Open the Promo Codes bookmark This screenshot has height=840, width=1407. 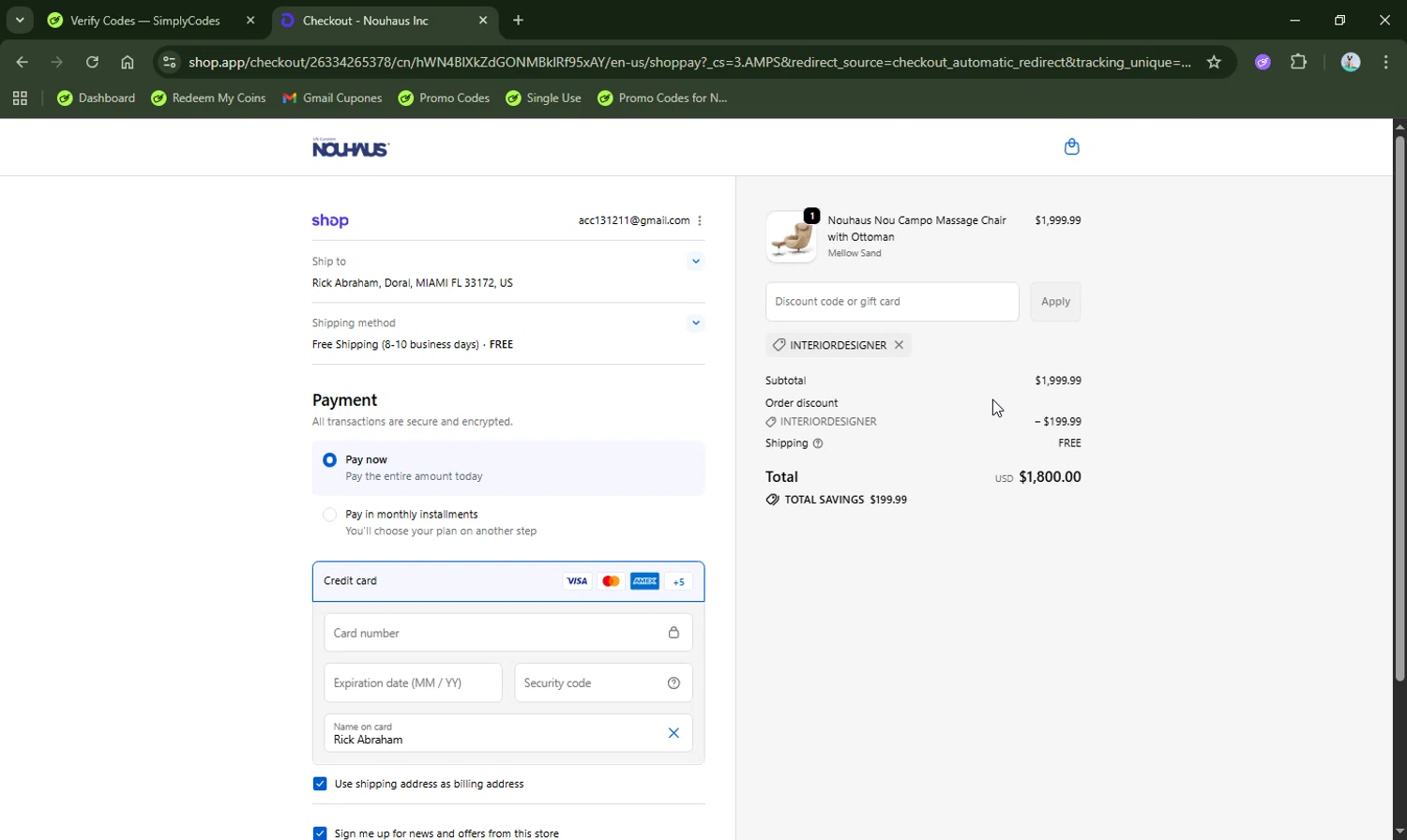(x=444, y=97)
